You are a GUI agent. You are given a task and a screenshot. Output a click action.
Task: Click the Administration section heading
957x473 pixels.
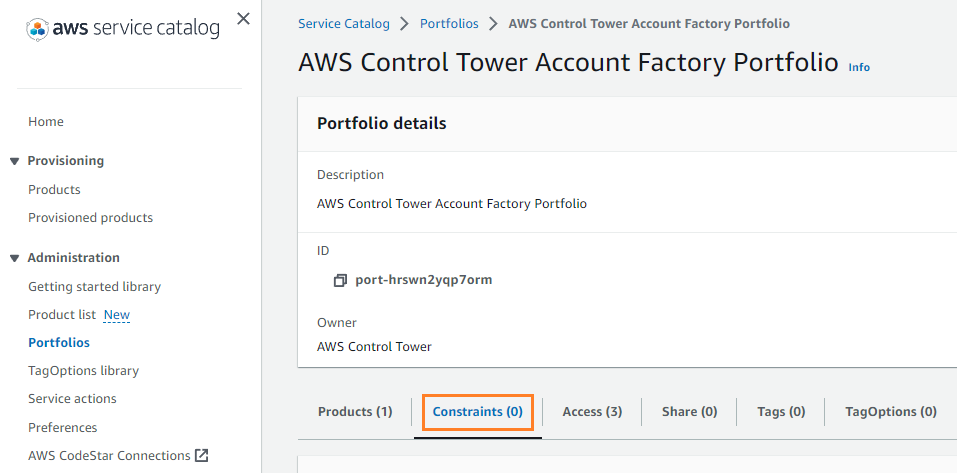73,258
